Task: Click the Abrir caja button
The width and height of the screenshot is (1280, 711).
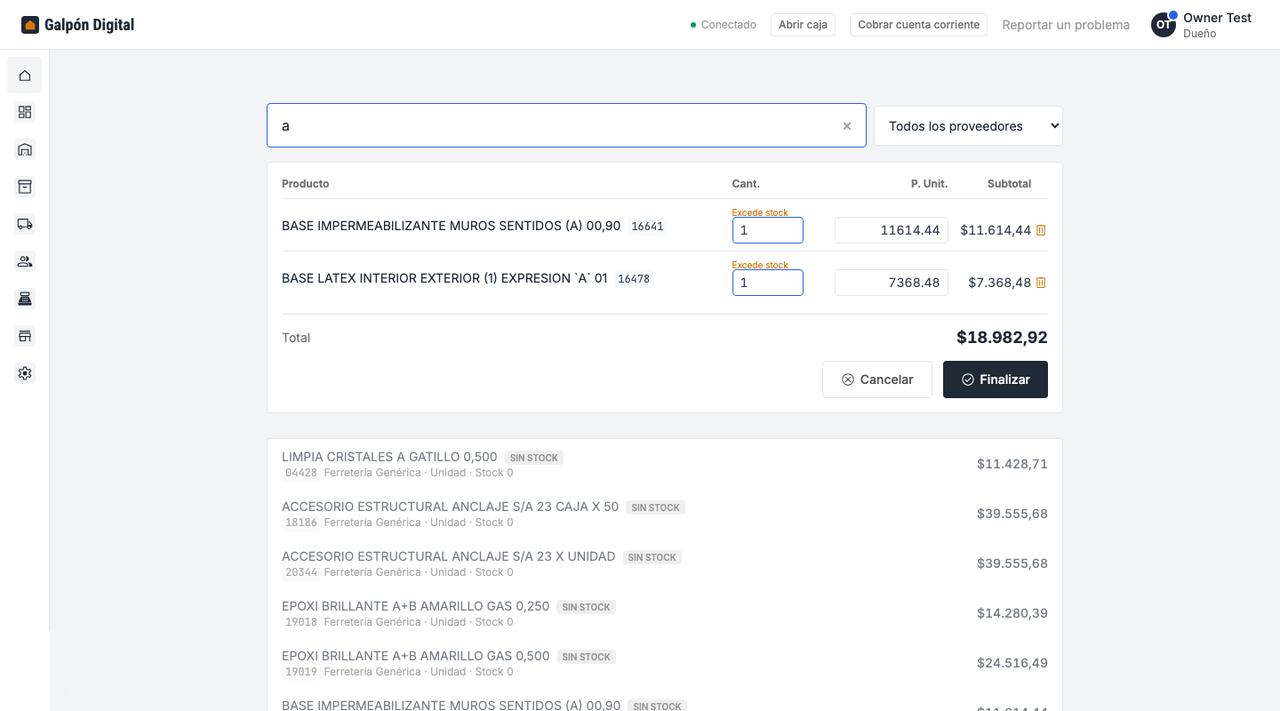Action: (x=803, y=25)
